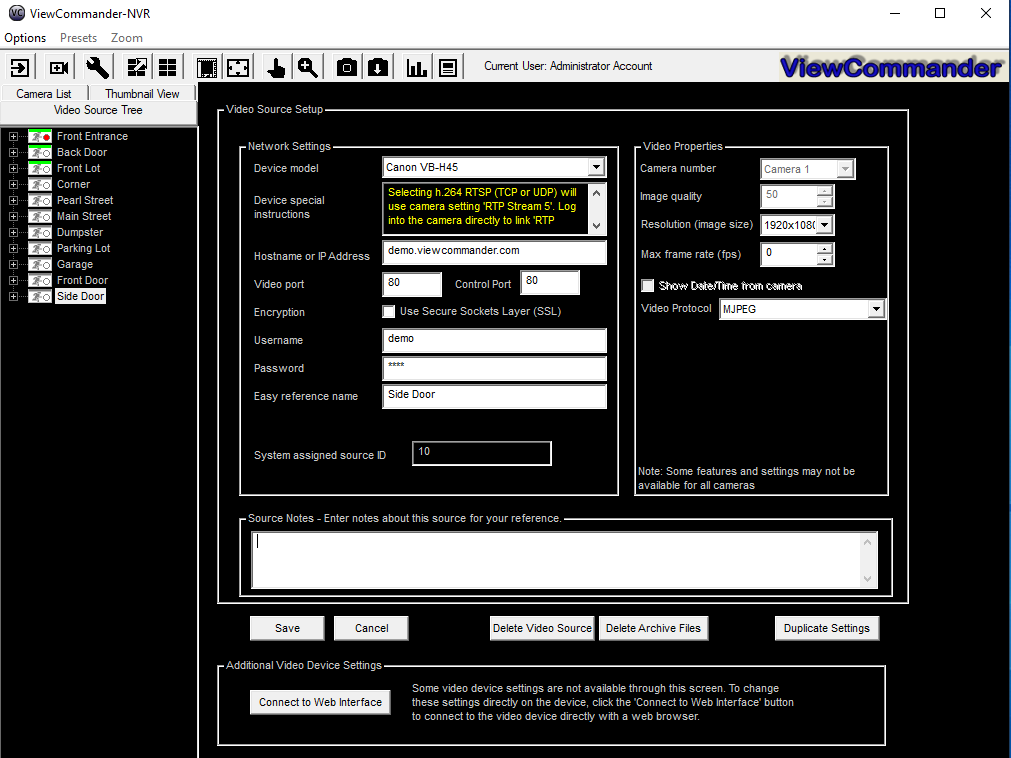The height and width of the screenshot is (758, 1011).
Task: Click the Hostname or IP Address field
Action: (495, 253)
